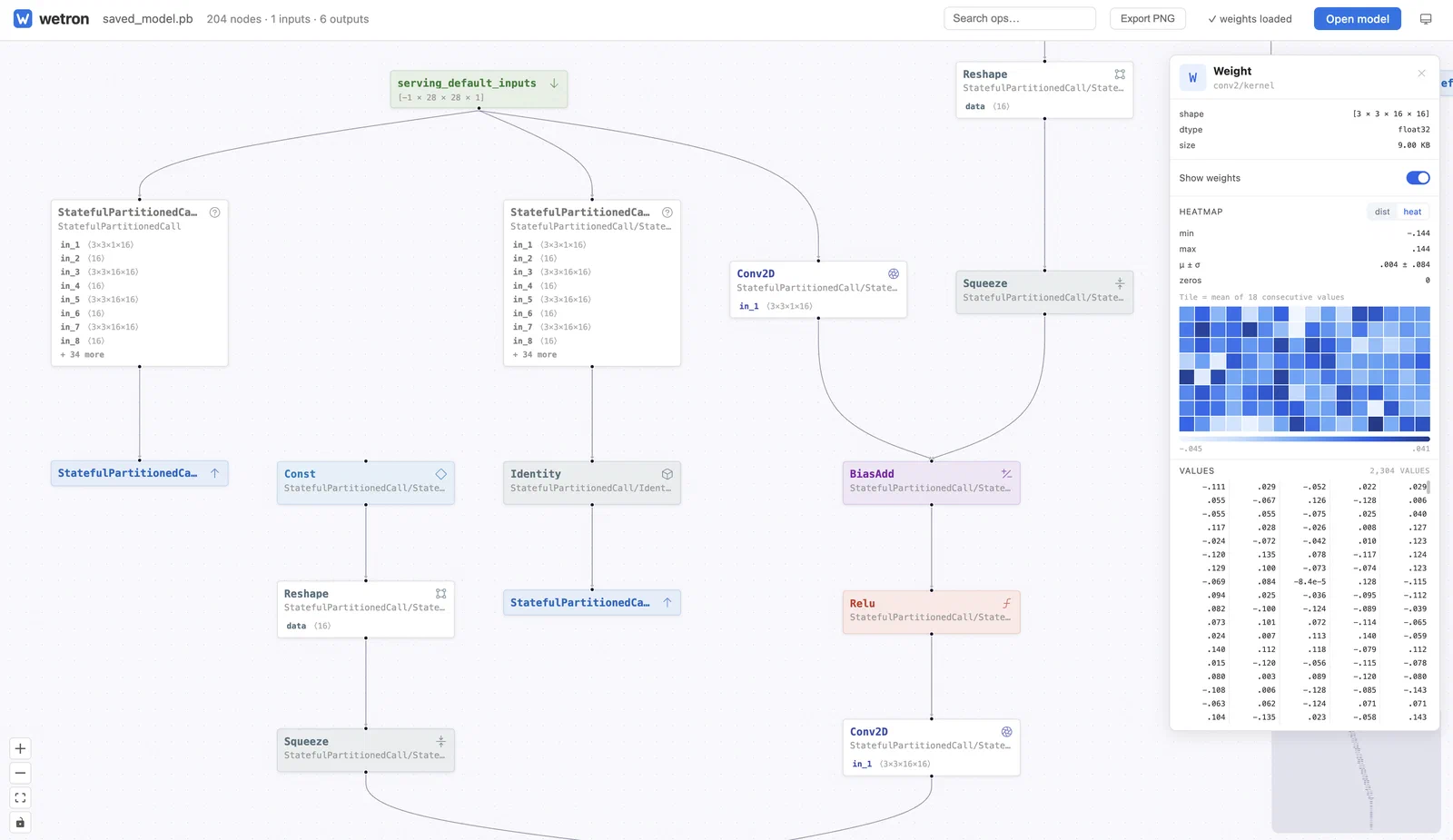
Task: Click the sidebar toggle icon beside Open model
Action: [1426, 19]
